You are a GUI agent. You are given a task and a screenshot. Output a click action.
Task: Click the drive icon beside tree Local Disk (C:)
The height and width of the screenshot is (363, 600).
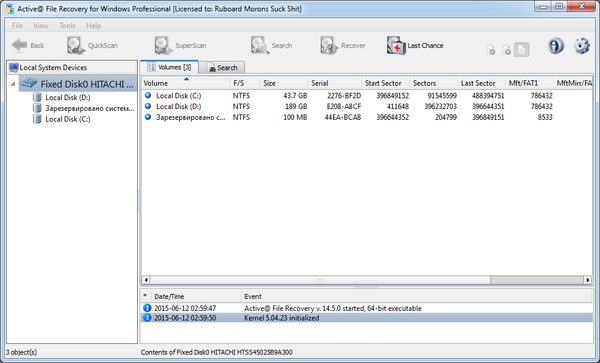tap(37, 119)
